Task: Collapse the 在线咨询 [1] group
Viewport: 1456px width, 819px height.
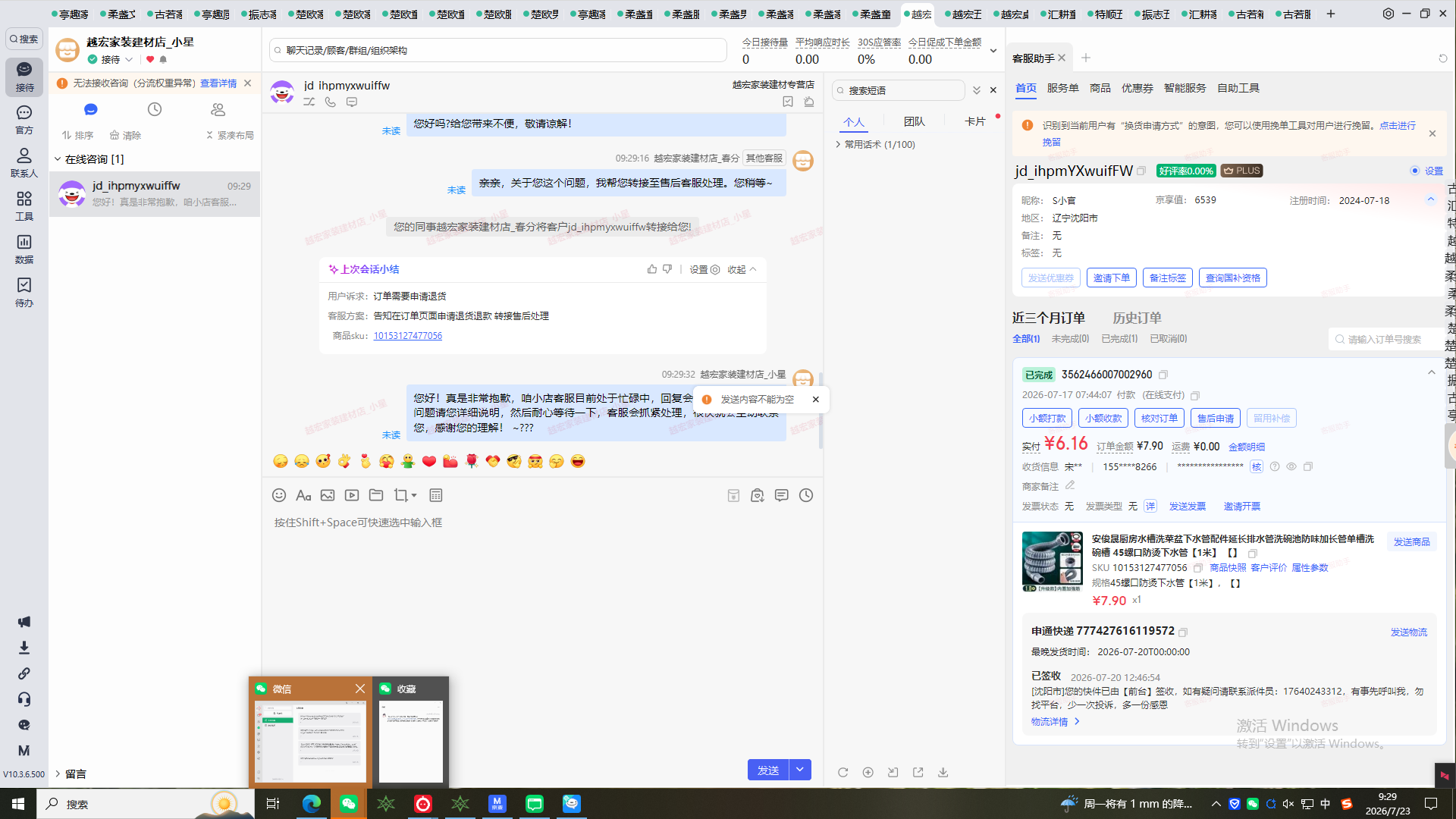Action: 58,159
